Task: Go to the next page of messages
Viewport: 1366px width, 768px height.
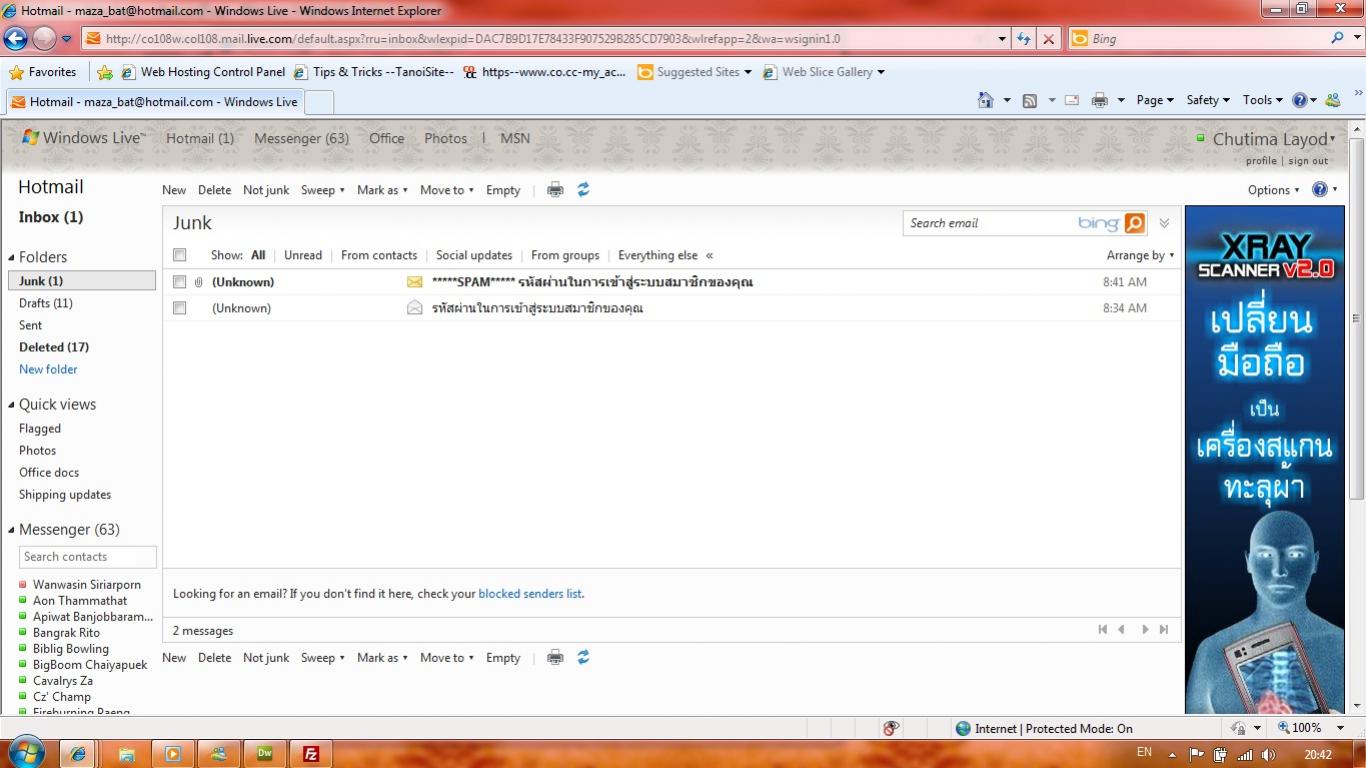Action: [x=1145, y=630]
